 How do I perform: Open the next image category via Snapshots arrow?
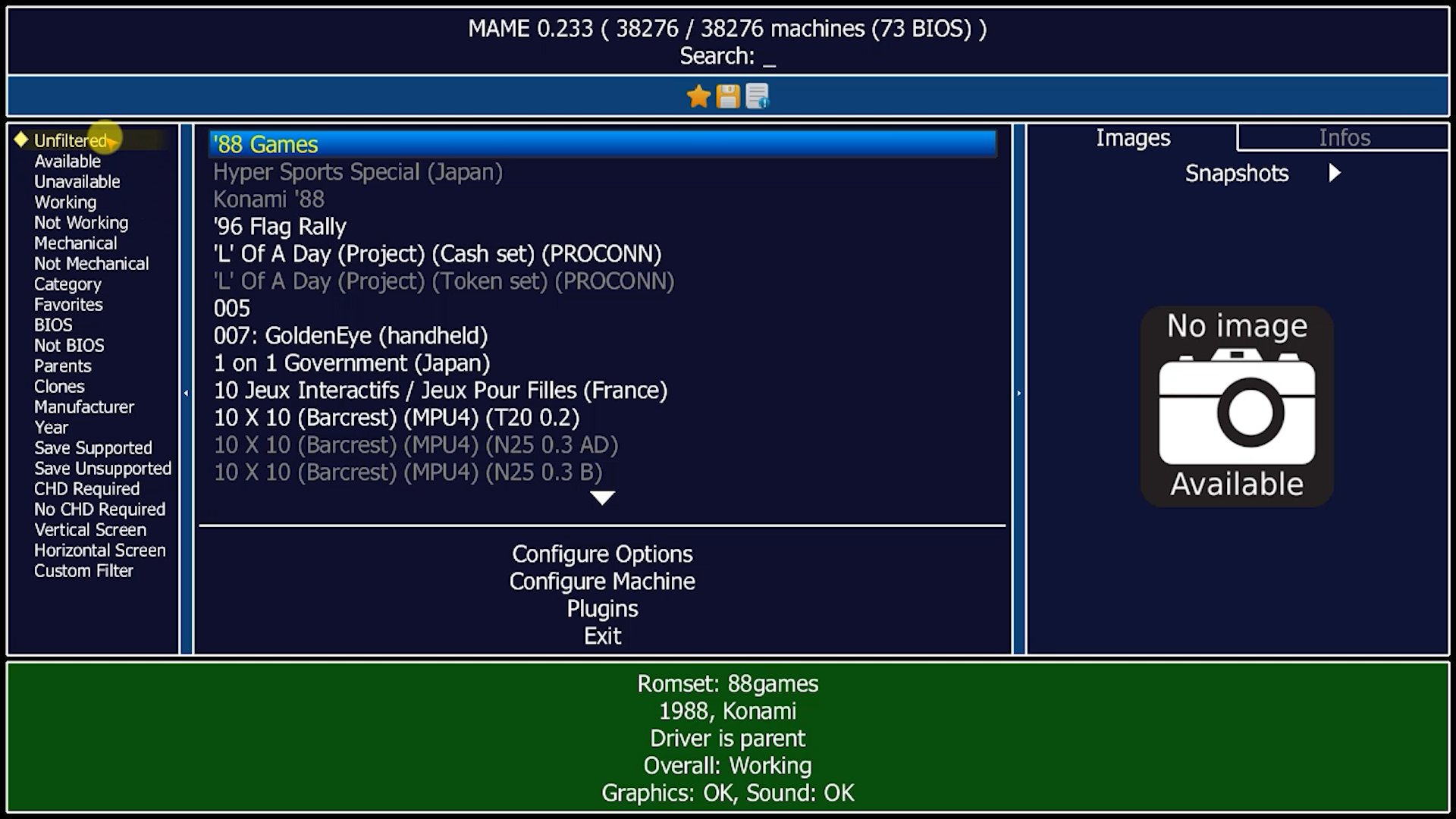(x=1335, y=173)
